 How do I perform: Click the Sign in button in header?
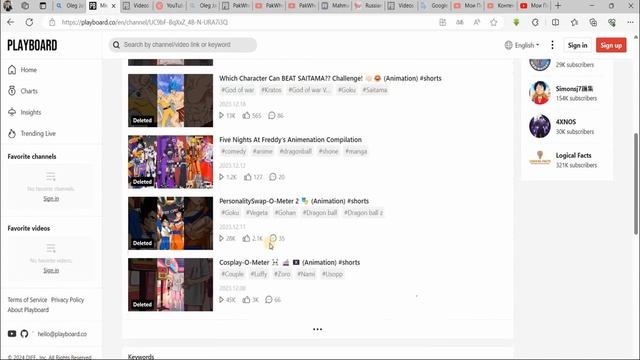[577, 45]
